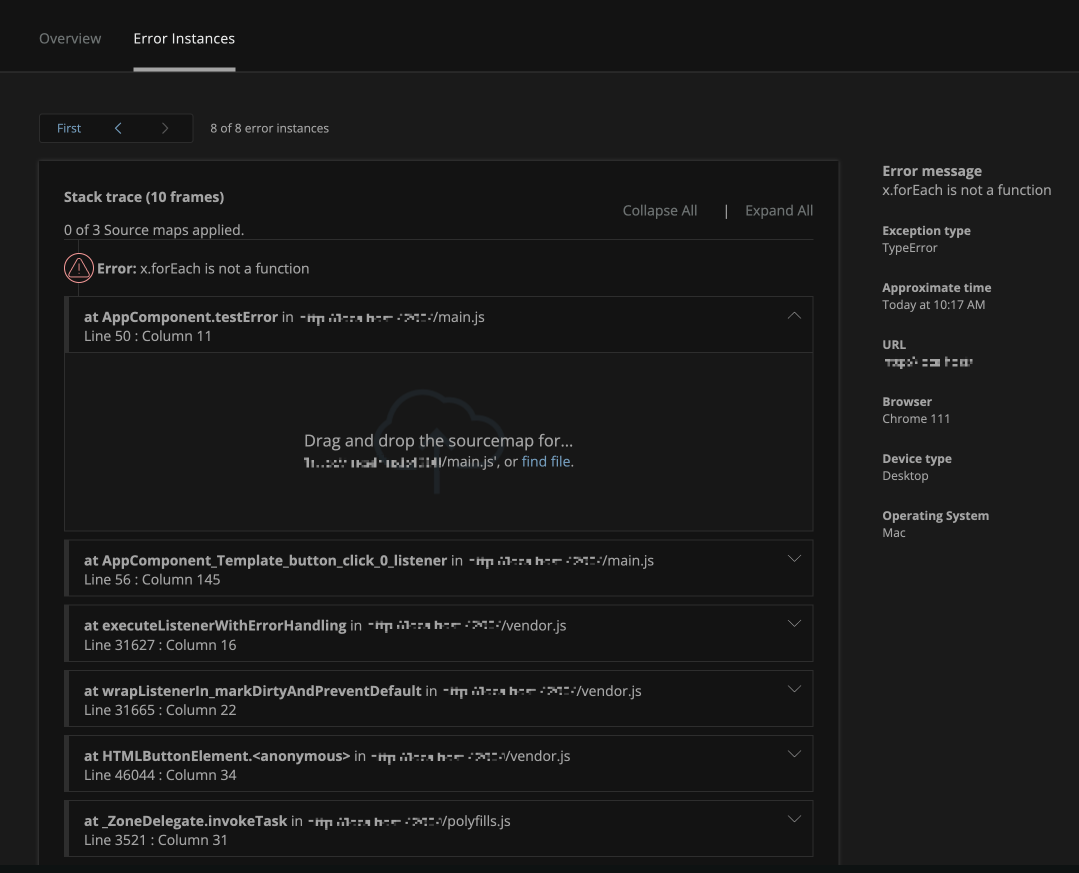Click Collapse All
Viewport: 1079px width, 873px height.
(x=659, y=210)
